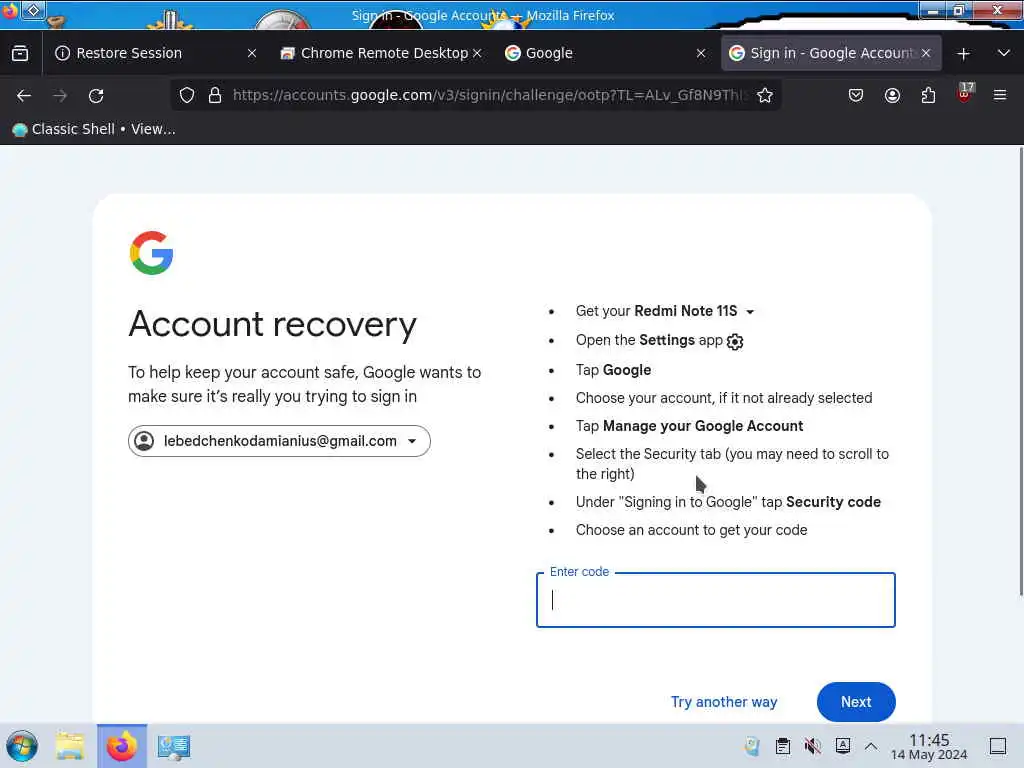This screenshot has height=768, width=1024.
Task: View site security padlock information
Action: click(x=215, y=95)
